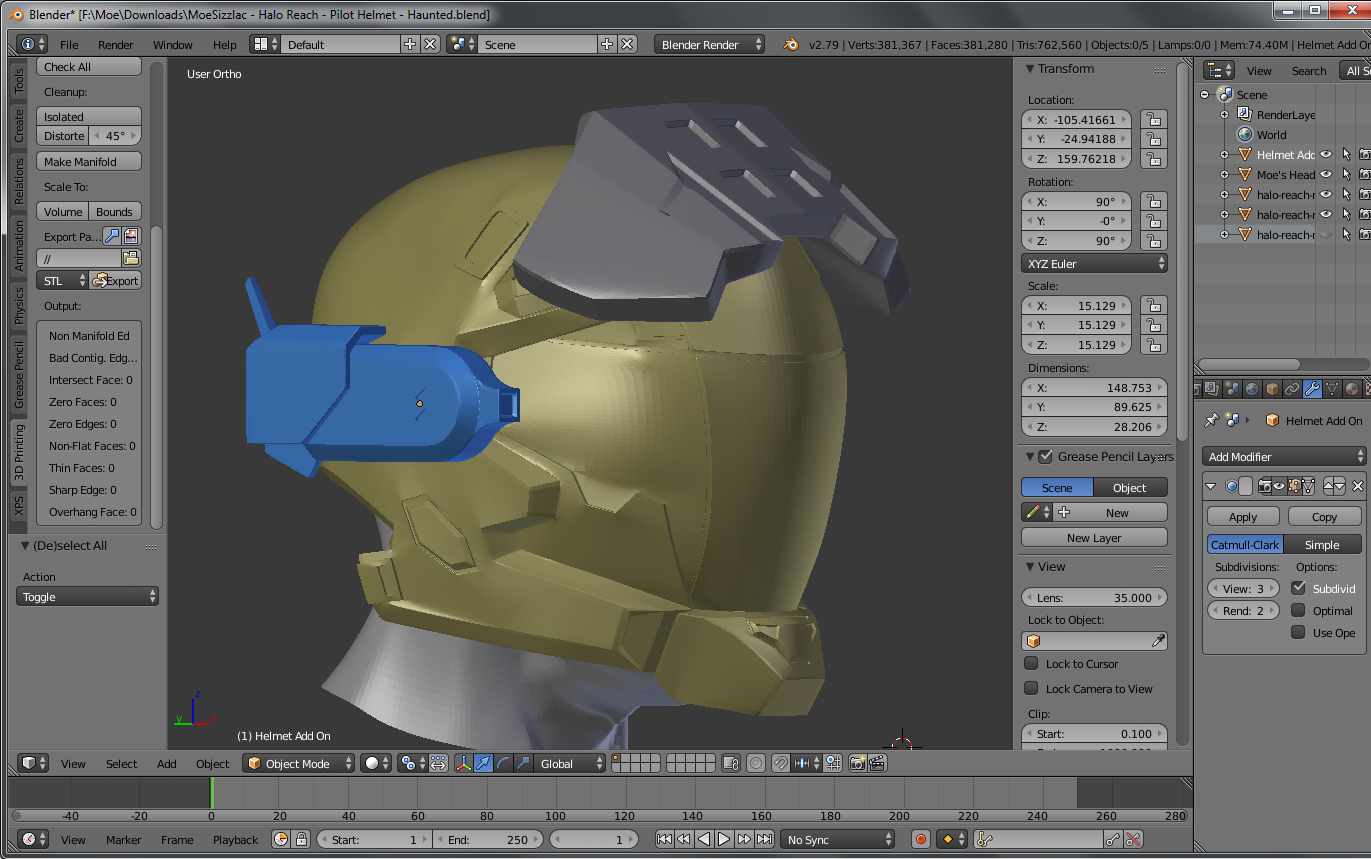Screen dimensions: 1371x859
Task: Jump to the timeline's last frame
Action: (764, 839)
